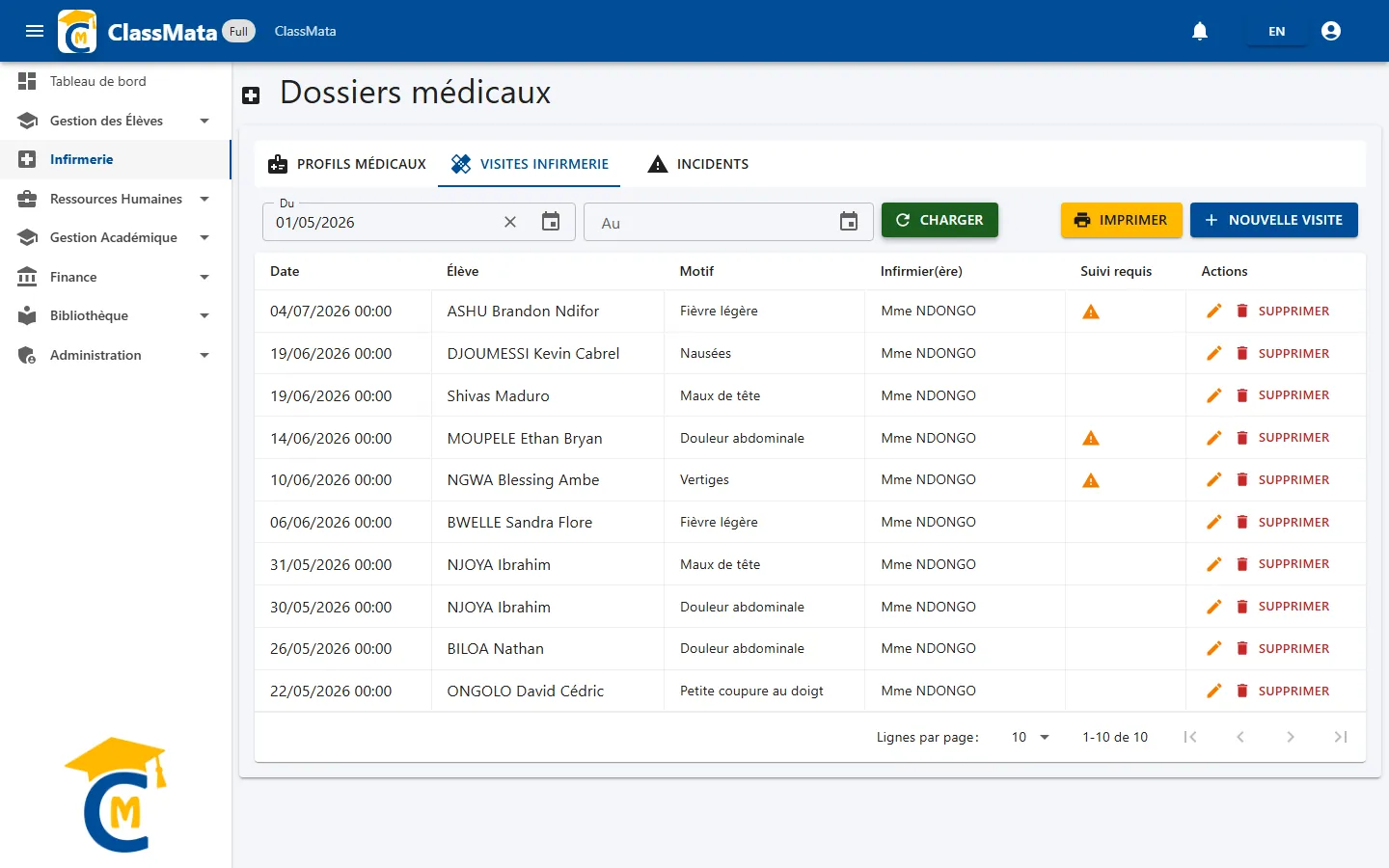Switch to the Incidents tab
Image resolution: width=1389 pixels, height=868 pixels.
tap(698, 164)
